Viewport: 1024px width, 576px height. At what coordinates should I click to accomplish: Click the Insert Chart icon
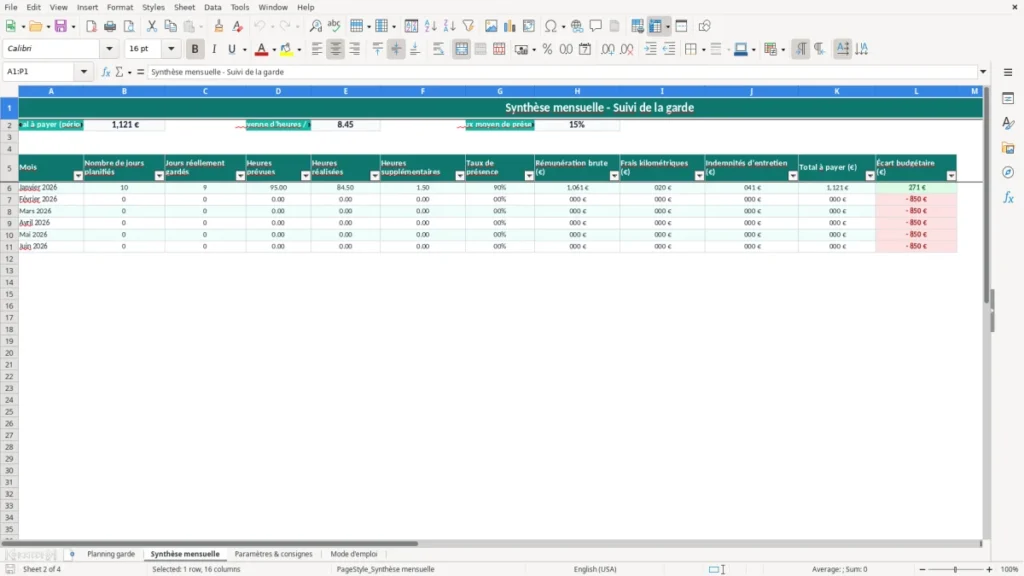coord(510,26)
